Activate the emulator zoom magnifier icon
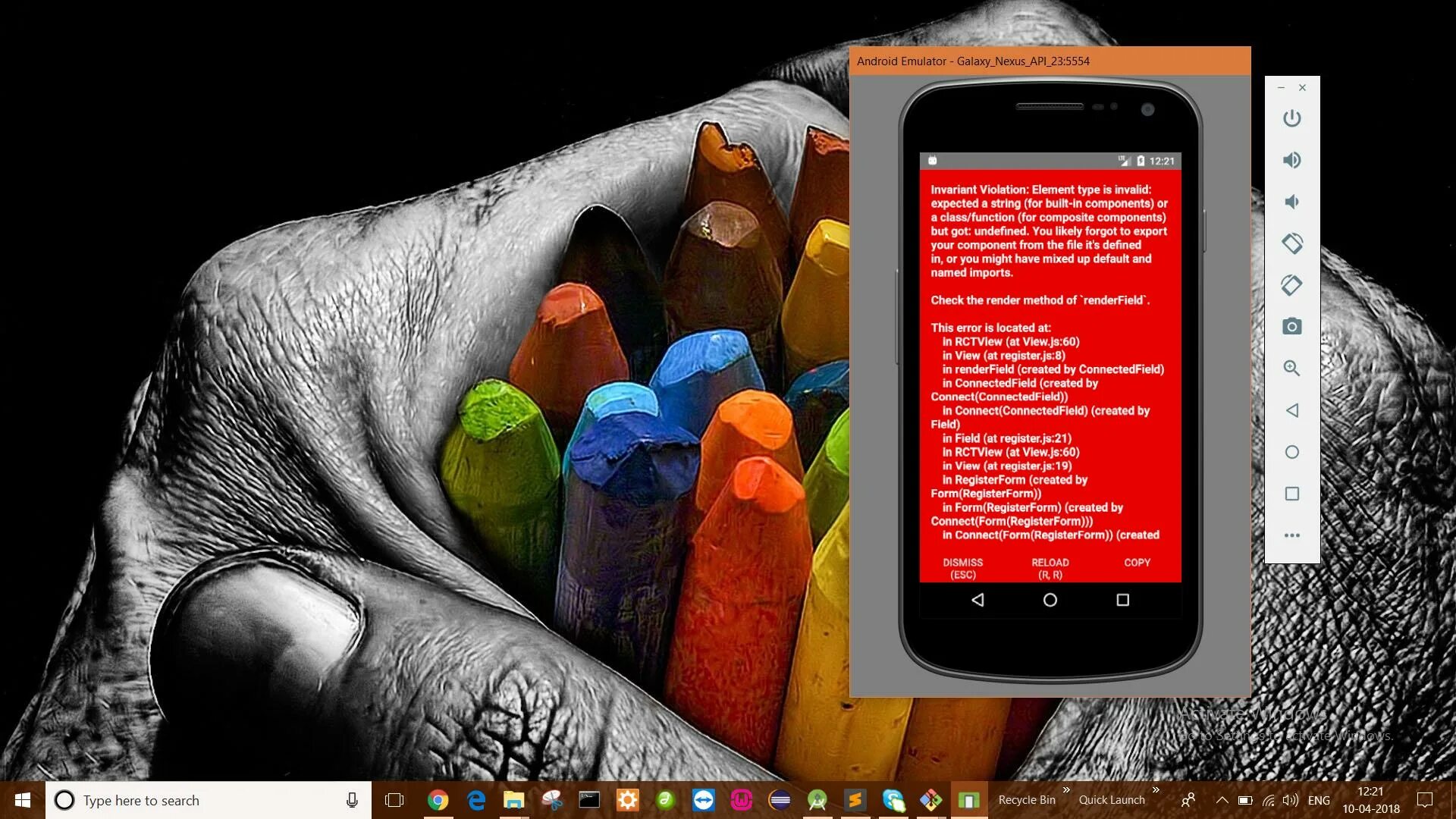Viewport: 1456px width, 819px height. [x=1291, y=369]
